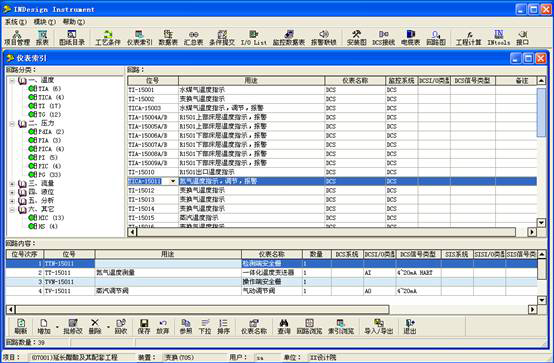Open the 帮助 menu

tap(73, 22)
